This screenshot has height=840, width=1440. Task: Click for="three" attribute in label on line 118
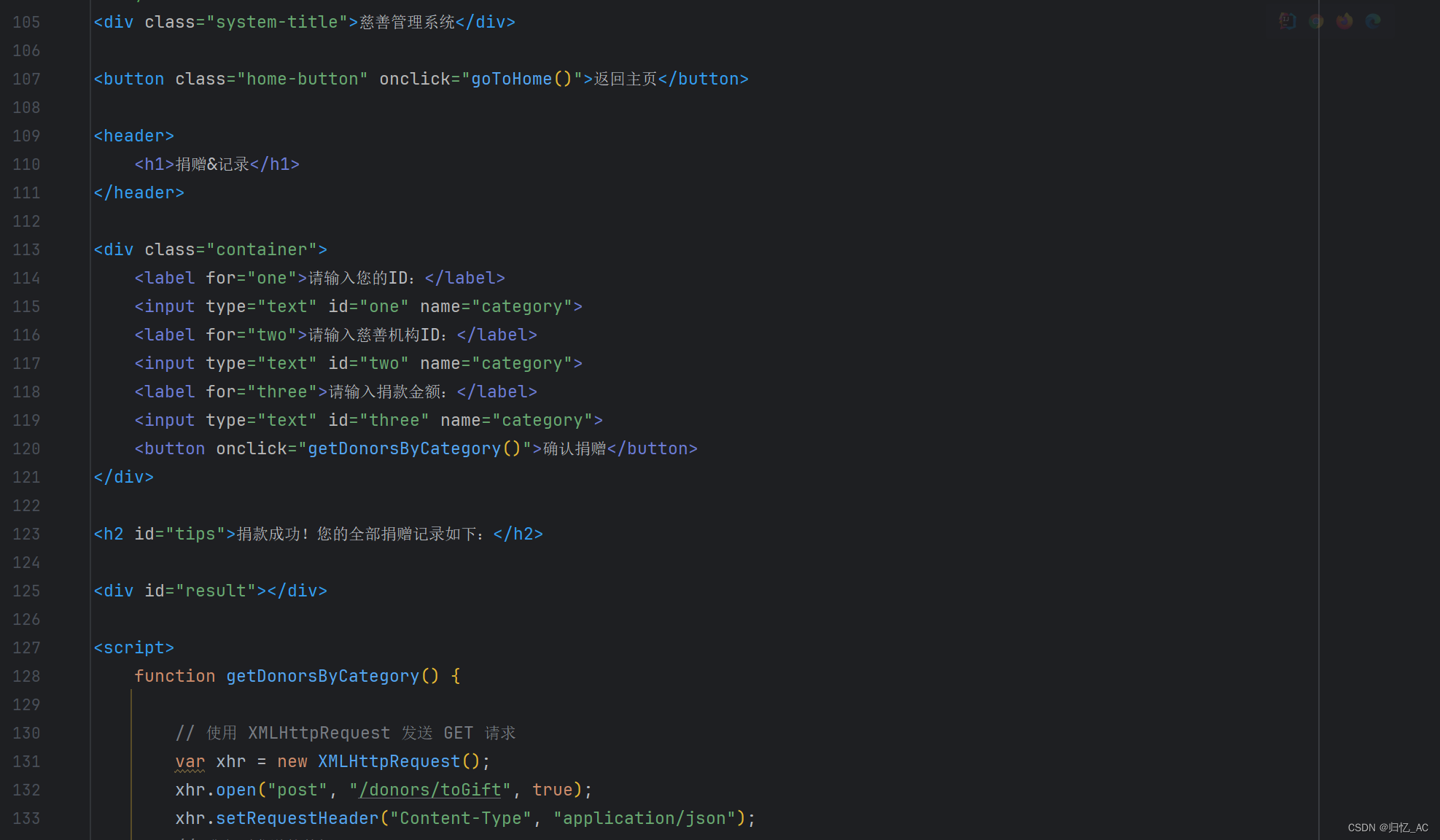pyautogui.click(x=262, y=392)
